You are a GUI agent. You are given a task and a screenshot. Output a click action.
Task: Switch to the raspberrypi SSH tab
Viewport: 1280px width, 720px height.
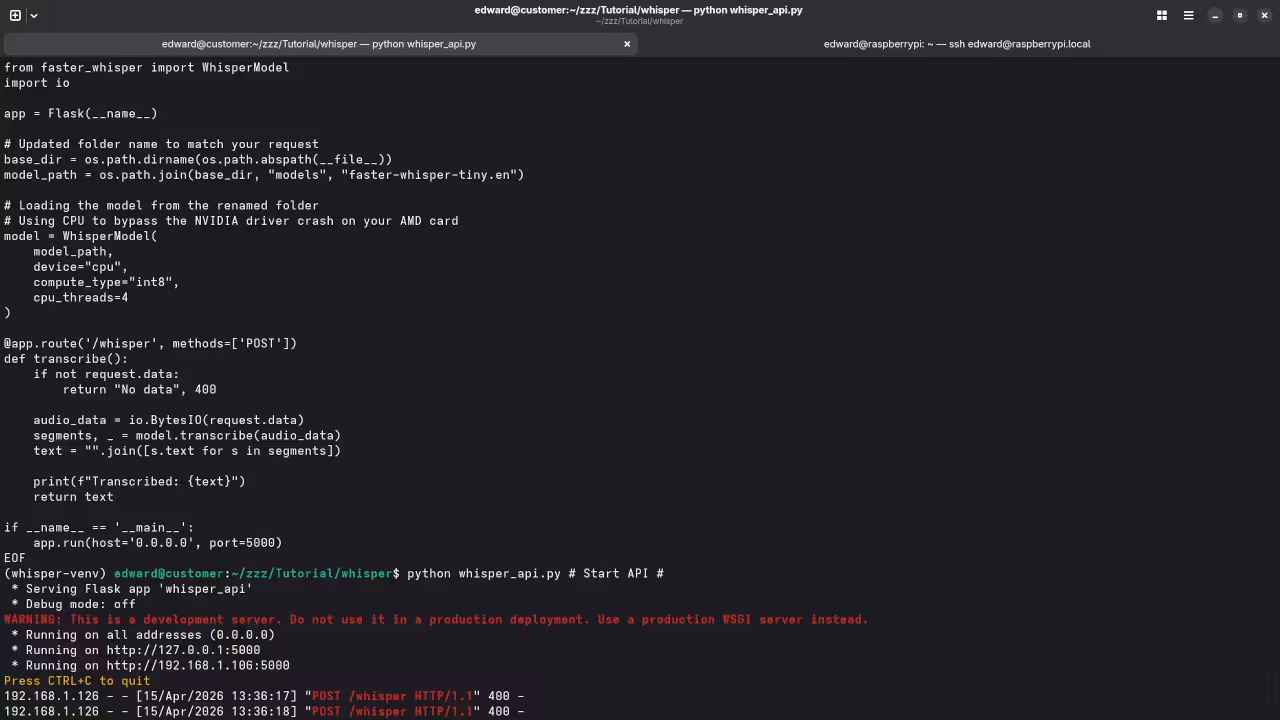(957, 44)
